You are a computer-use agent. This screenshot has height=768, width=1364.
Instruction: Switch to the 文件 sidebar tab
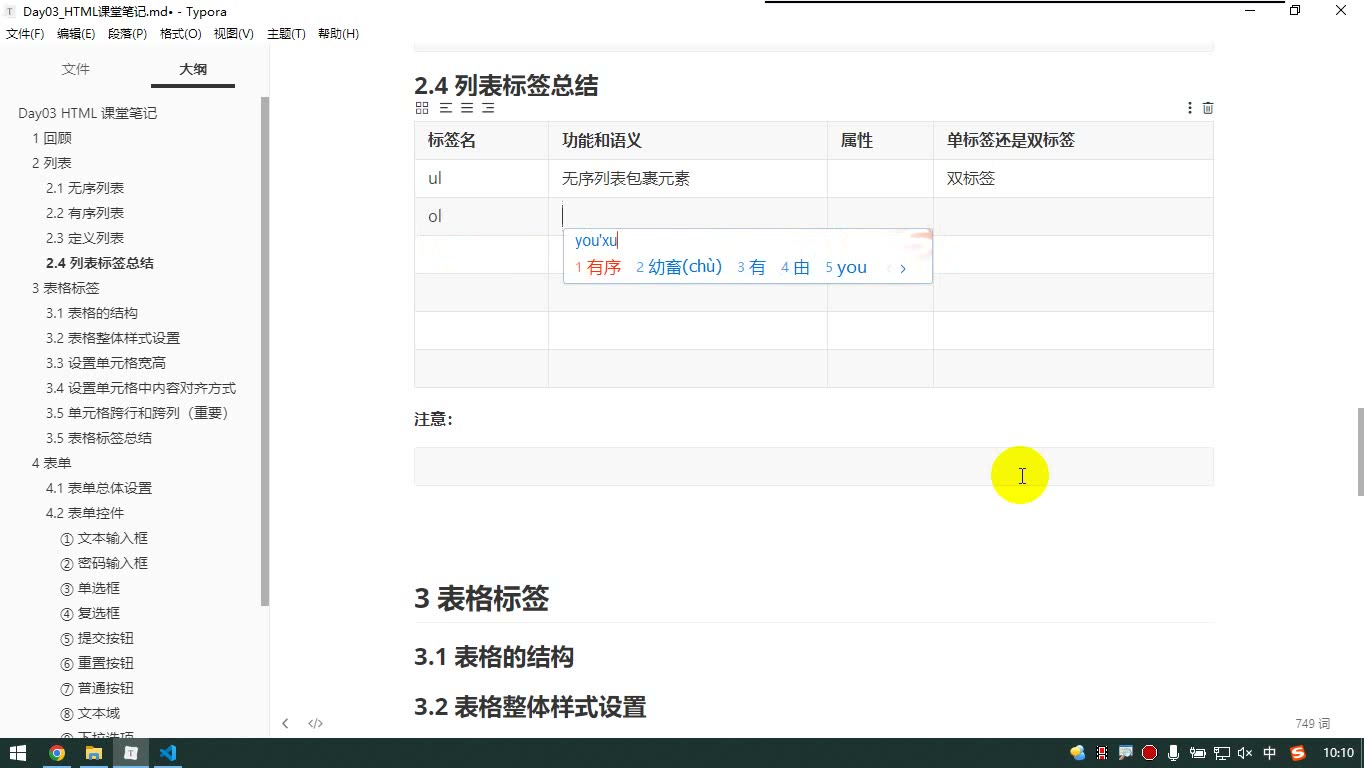(x=76, y=69)
